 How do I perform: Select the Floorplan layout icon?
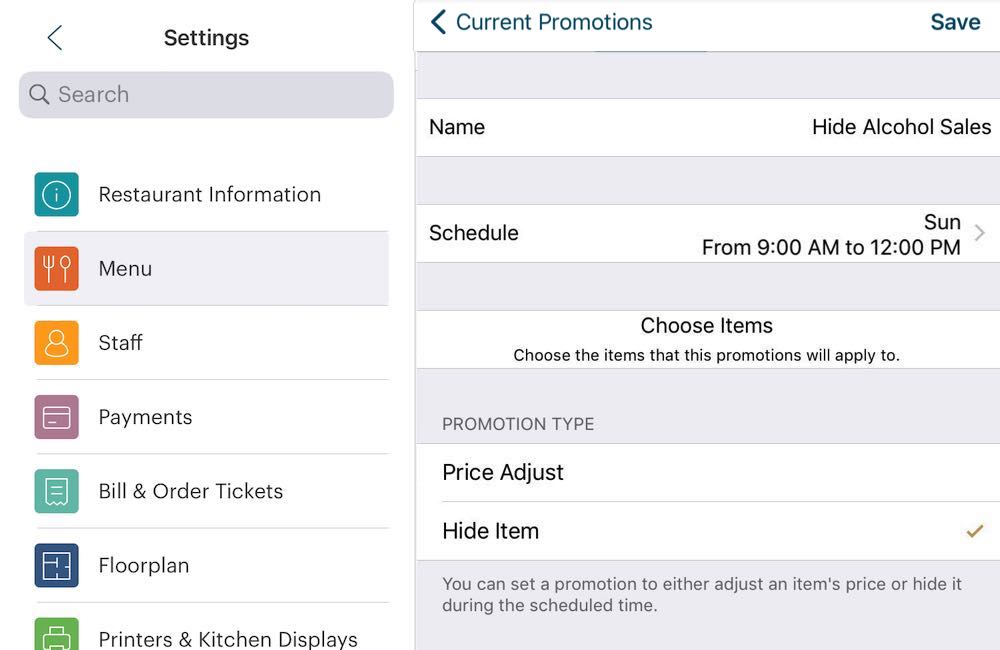pos(56,565)
